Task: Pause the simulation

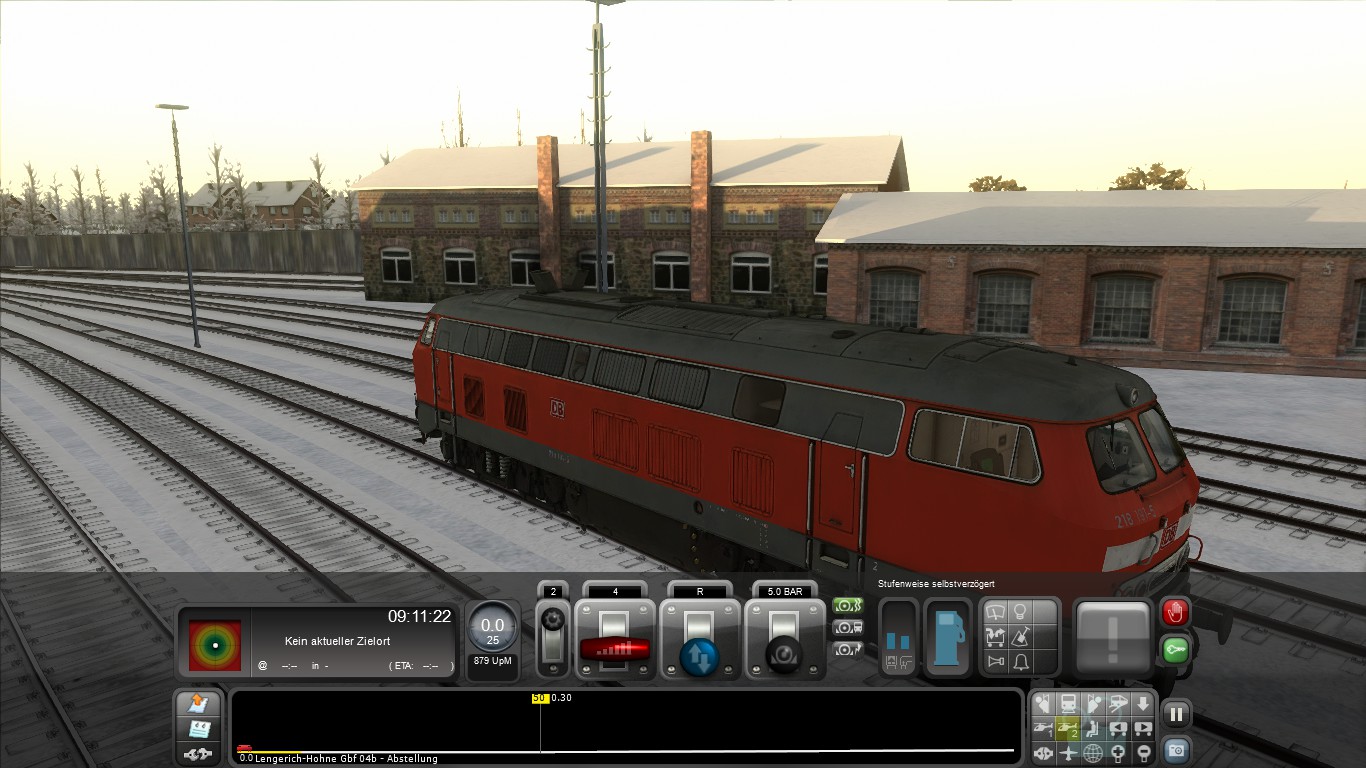Action: [1176, 714]
